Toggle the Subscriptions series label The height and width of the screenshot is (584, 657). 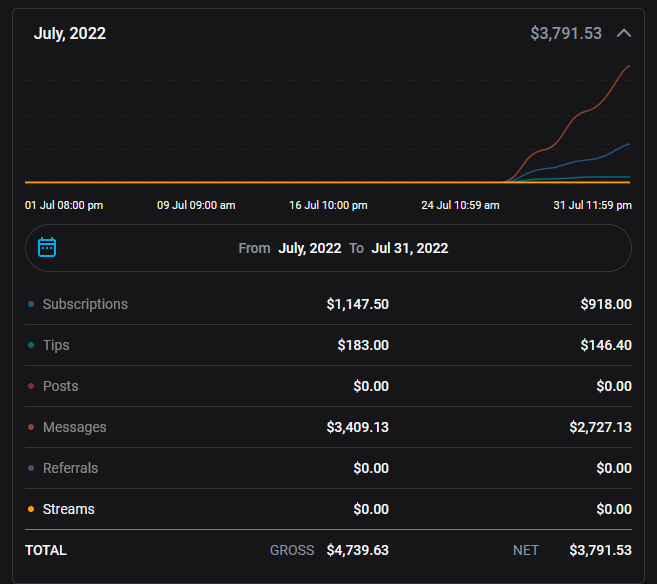point(85,304)
